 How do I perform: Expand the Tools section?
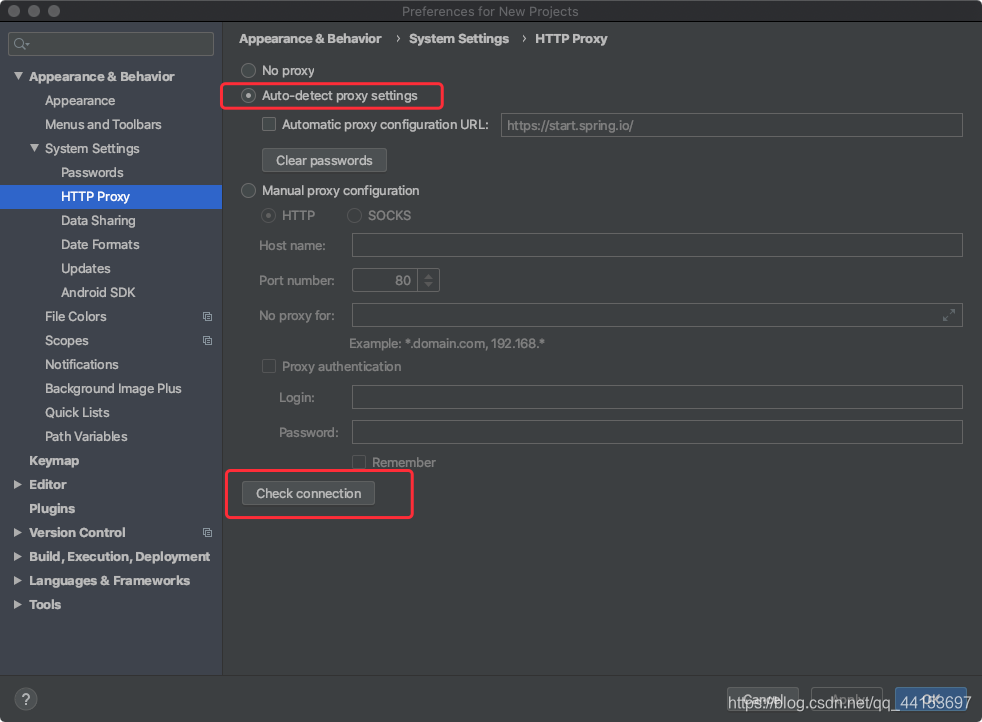16,604
